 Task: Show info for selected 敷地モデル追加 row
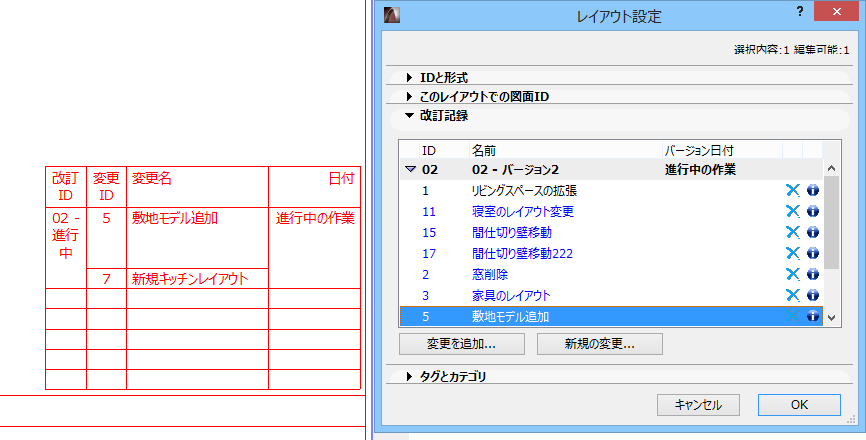pyautogui.click(x=812, y=316)
